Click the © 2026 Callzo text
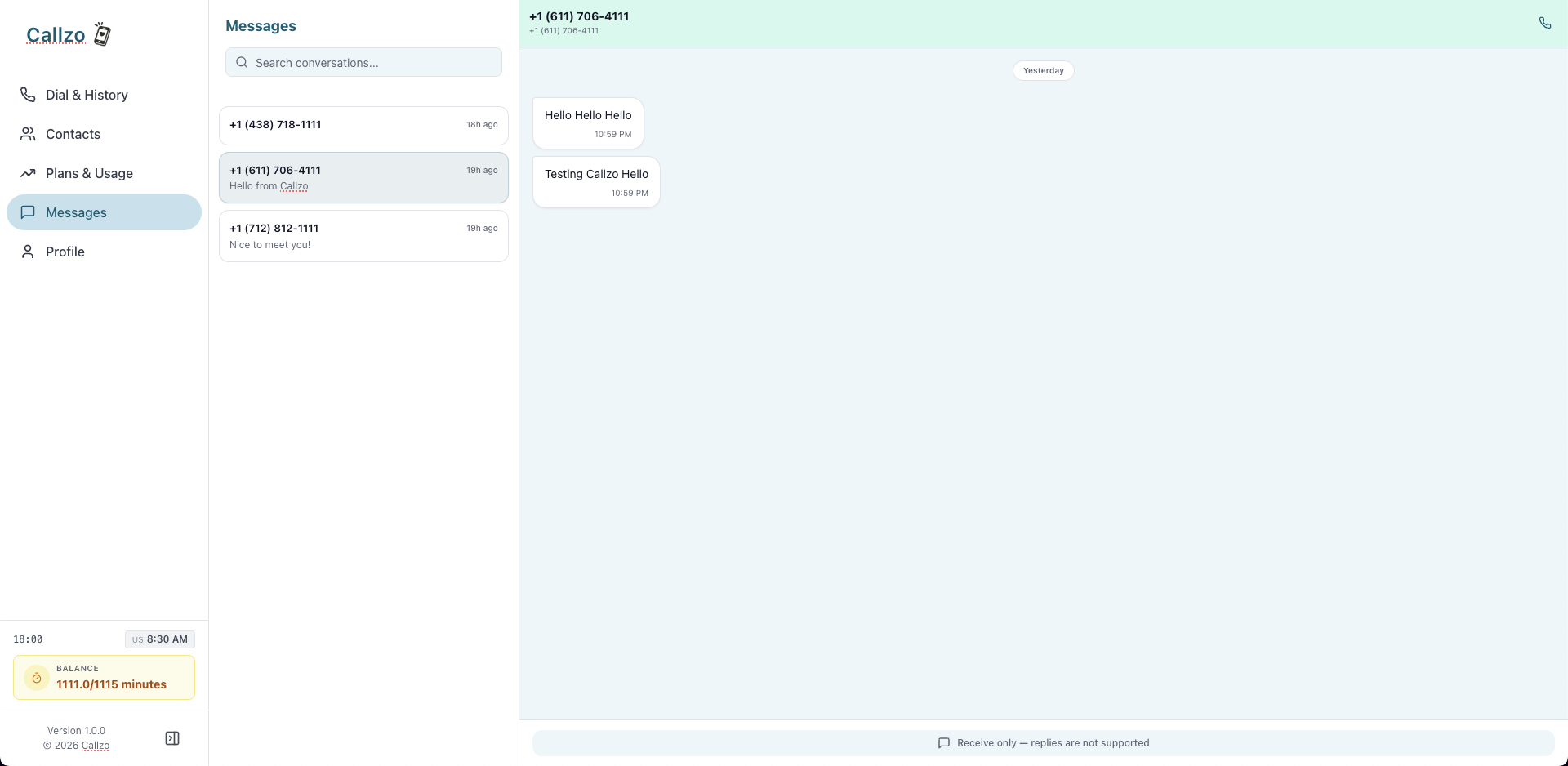The height and width of the screenshot is (766, 1568). point(76,746)
